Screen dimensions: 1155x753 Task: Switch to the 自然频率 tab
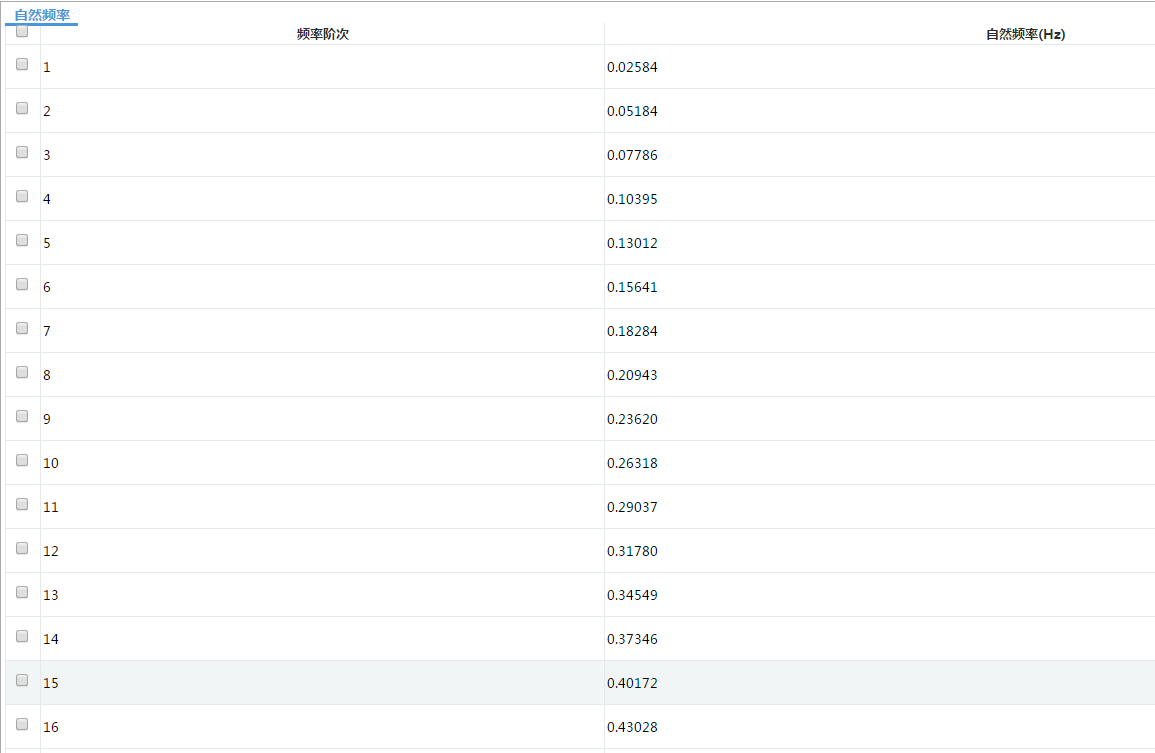(x=42, y=14)
